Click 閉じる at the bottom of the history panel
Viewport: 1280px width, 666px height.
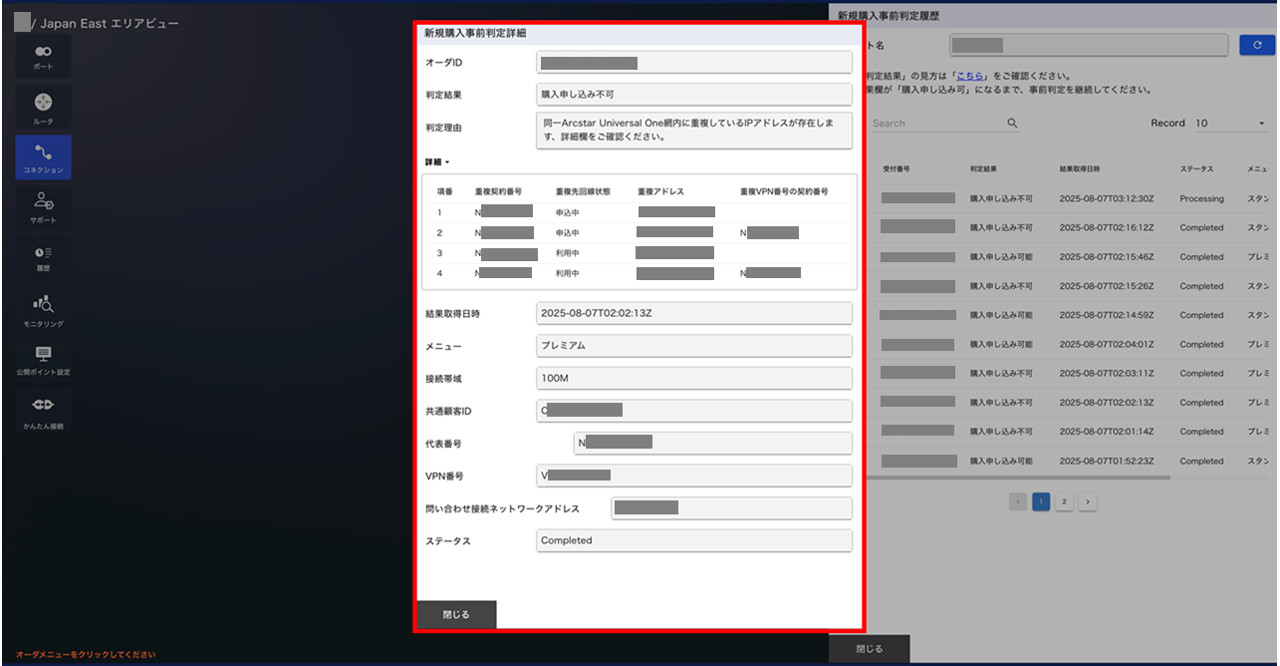coord(870,649)
